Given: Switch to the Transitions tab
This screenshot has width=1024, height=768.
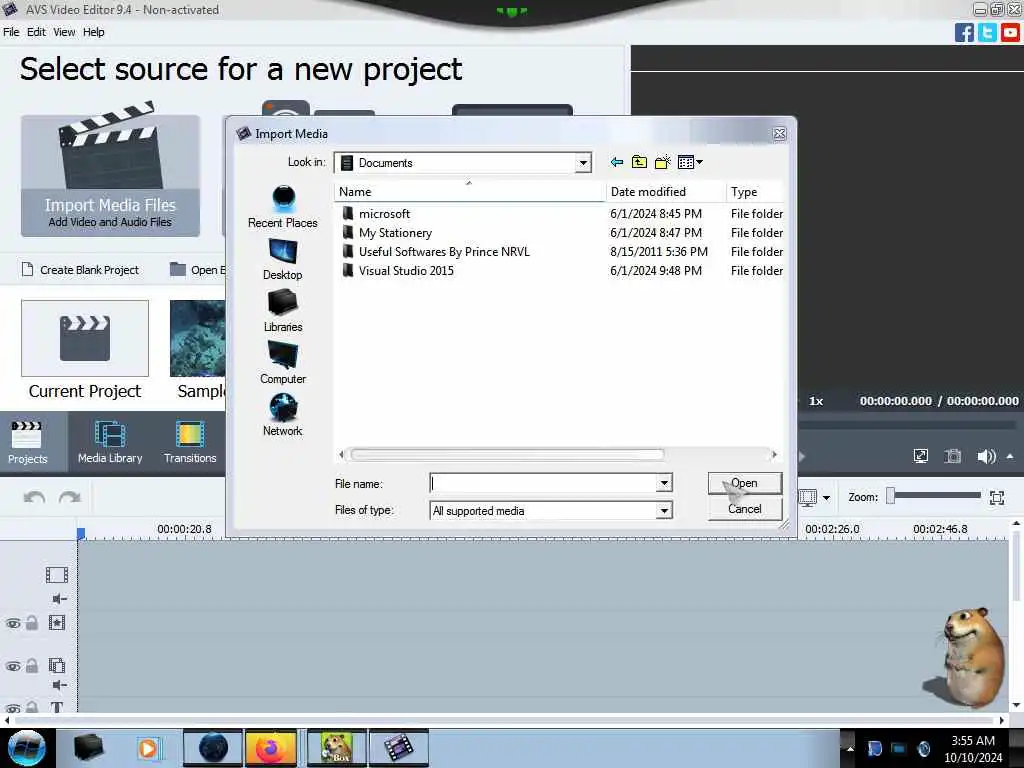Looking at the screenshot, I should click(190, 442).
